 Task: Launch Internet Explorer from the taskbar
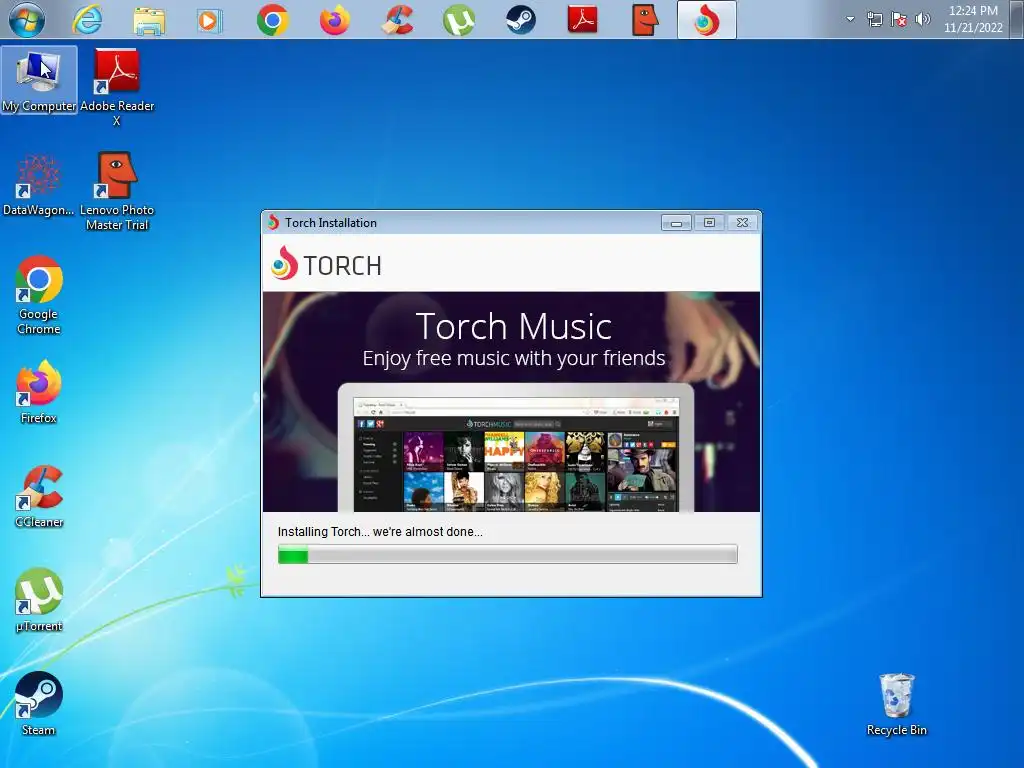click(88, 20)
